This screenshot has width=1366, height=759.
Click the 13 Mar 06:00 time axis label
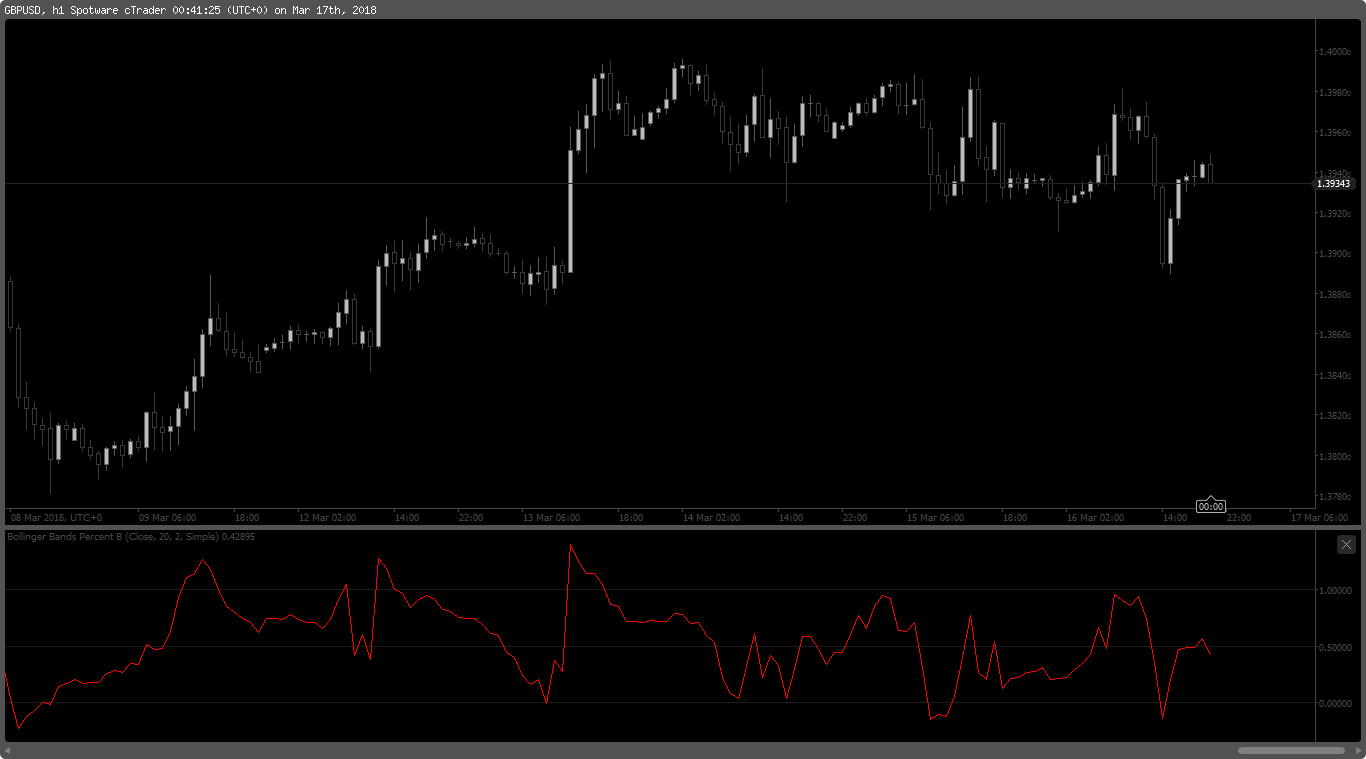[x=551, y=518]
